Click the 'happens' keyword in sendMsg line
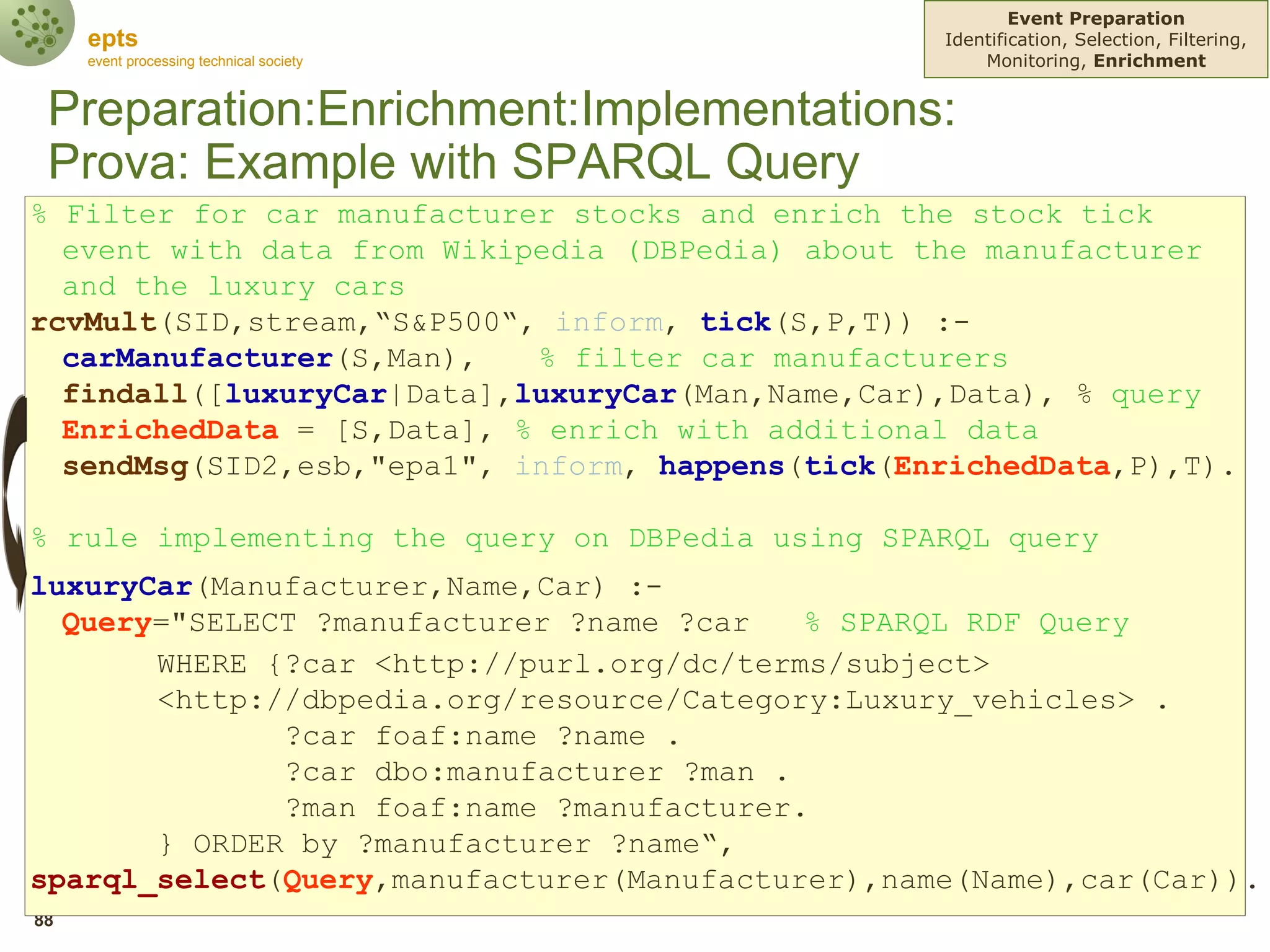This screenshot has width=1270, height=952. pos(721,466)
